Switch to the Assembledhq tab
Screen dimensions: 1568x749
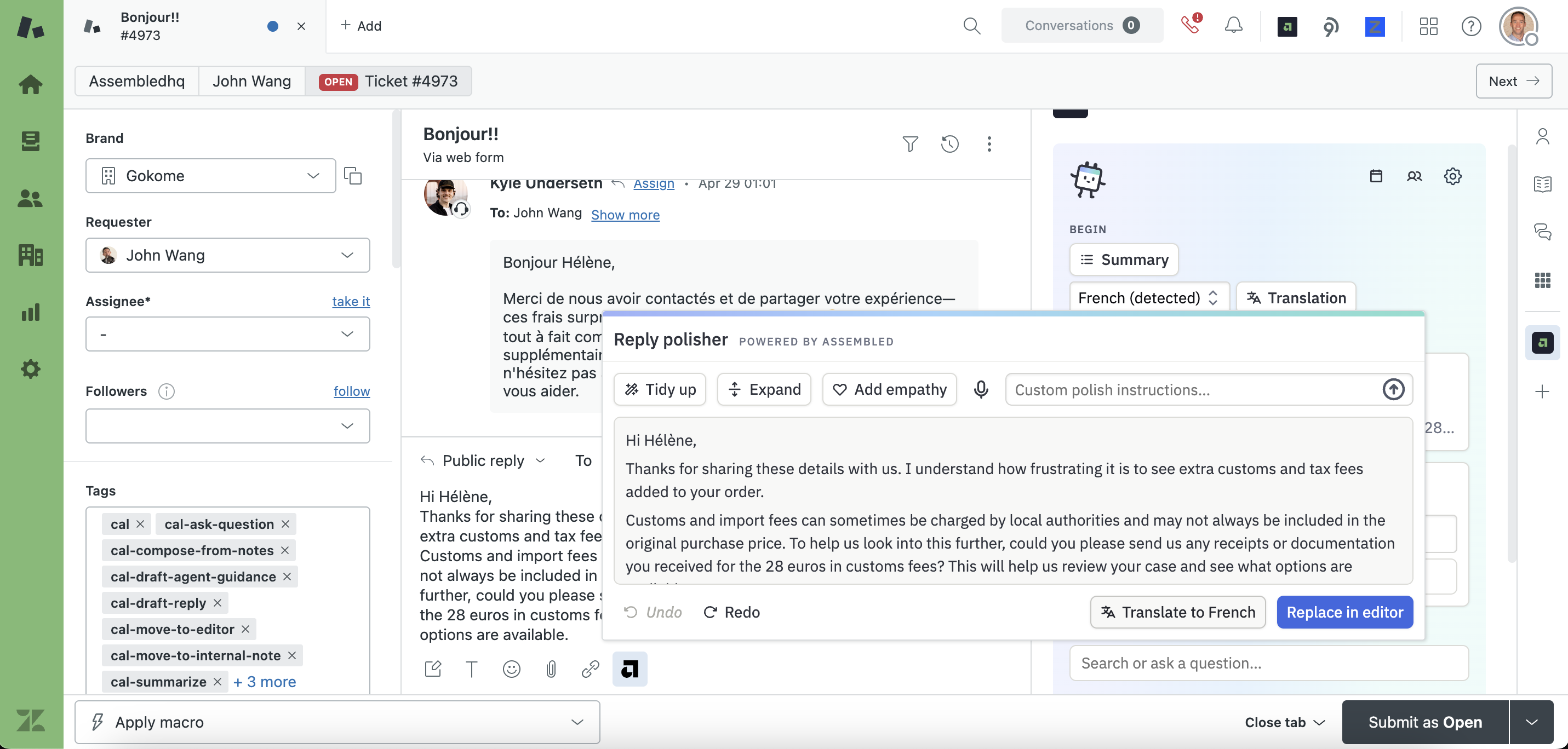pyautogui.click(x=136, y=82)
